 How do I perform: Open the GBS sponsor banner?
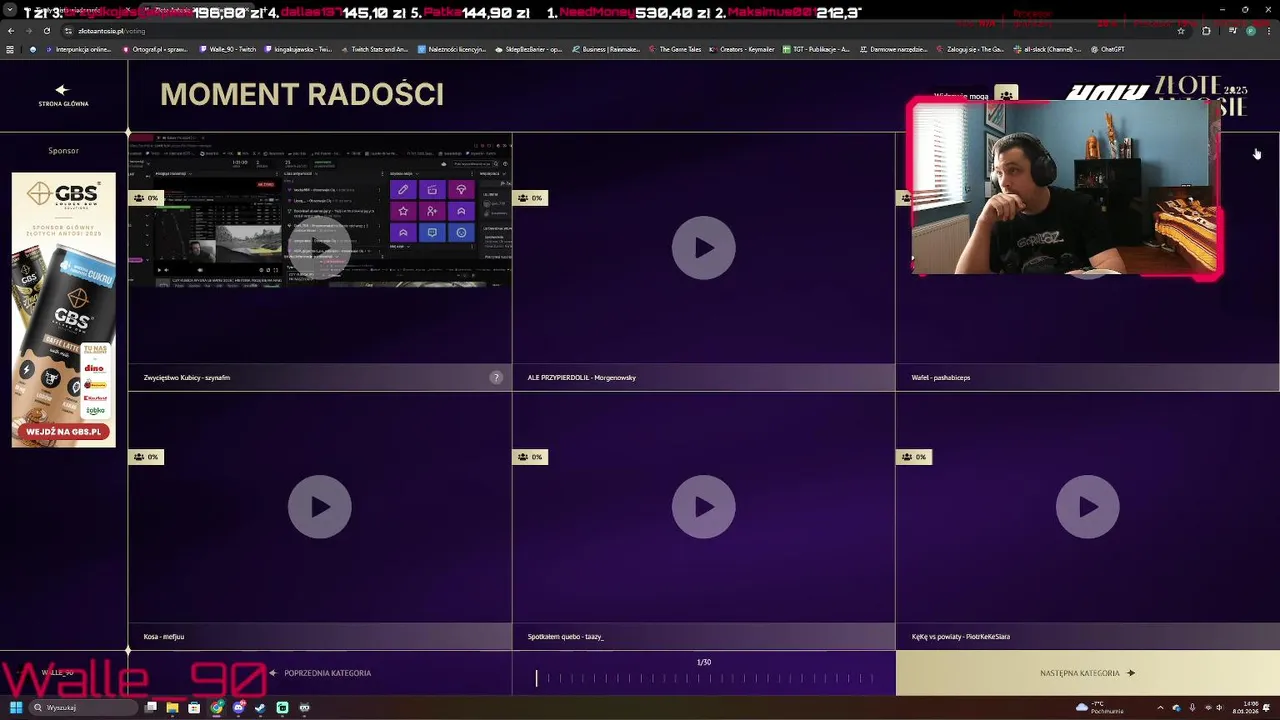pyautogui.click(x=63, y=309)
